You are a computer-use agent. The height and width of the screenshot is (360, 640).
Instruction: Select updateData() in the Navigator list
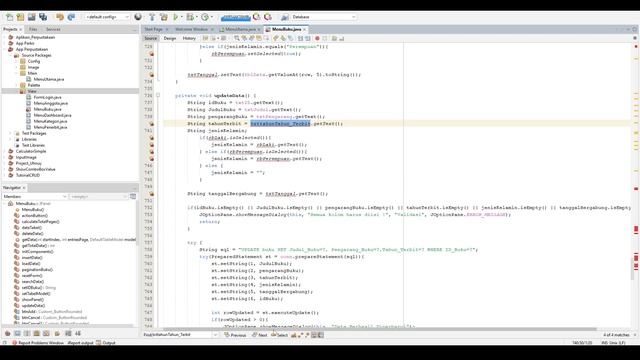point(33,306)
